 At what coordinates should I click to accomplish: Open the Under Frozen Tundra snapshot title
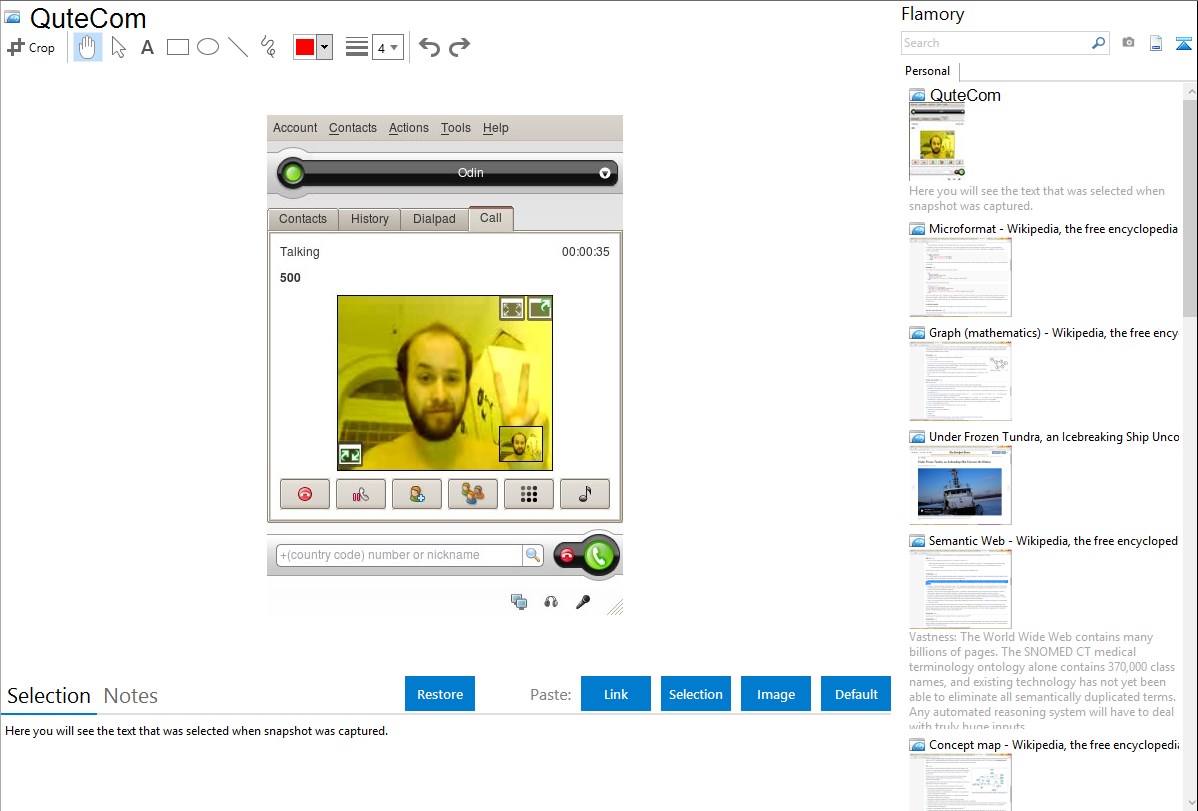[x=1054, y=436]
